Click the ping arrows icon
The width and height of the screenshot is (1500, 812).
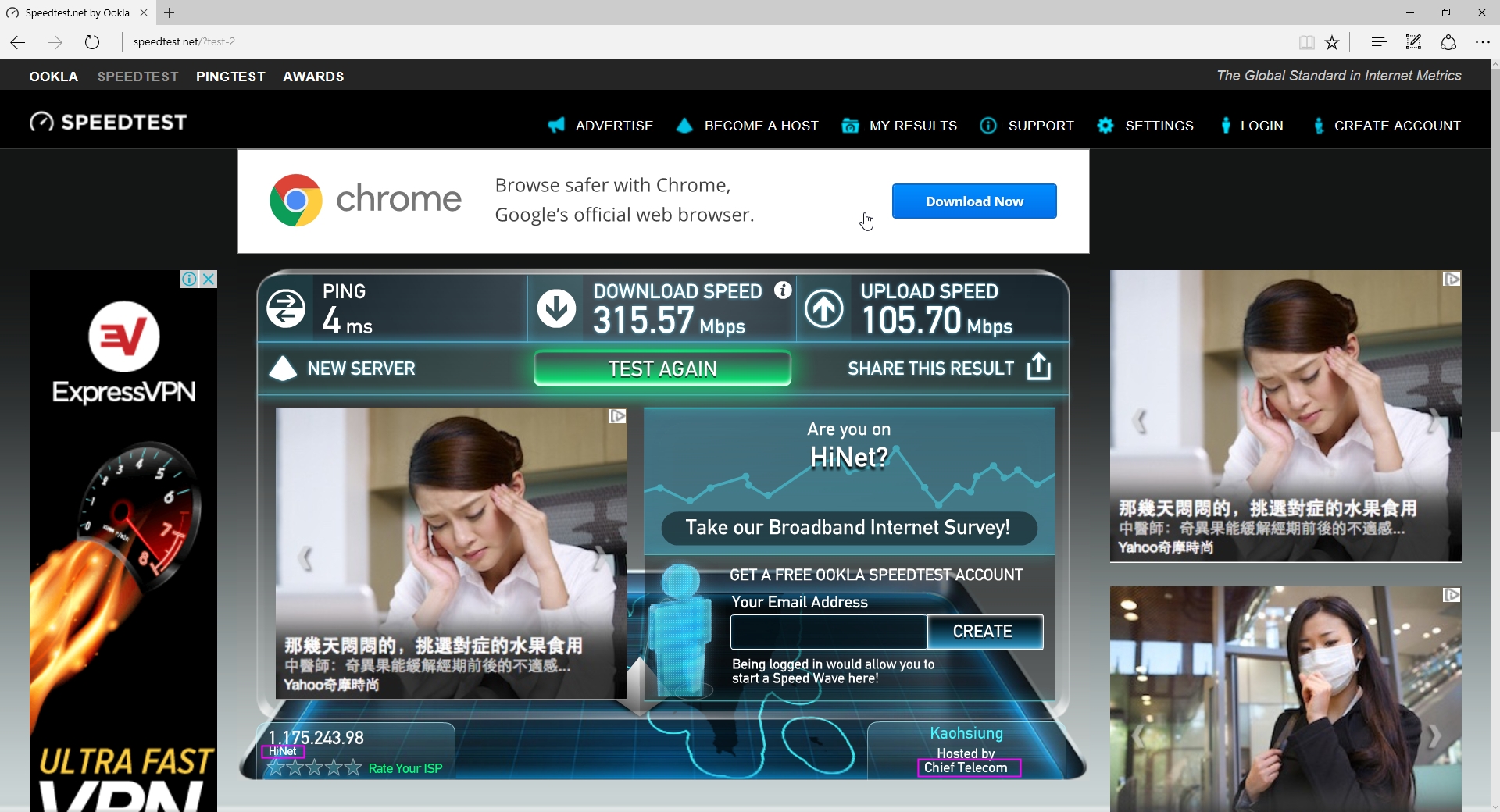coord(286,309)
